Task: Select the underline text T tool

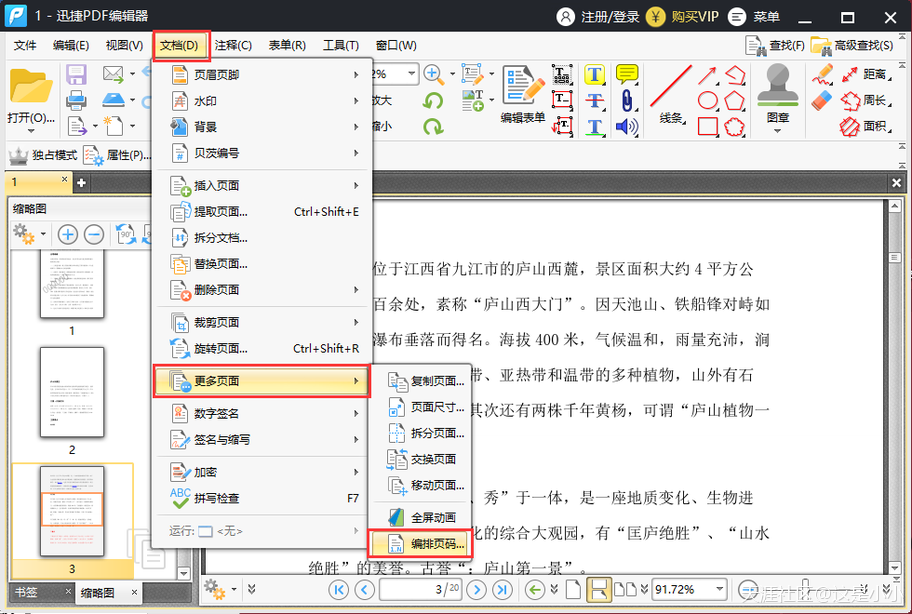Action: (x=594, y=127)
